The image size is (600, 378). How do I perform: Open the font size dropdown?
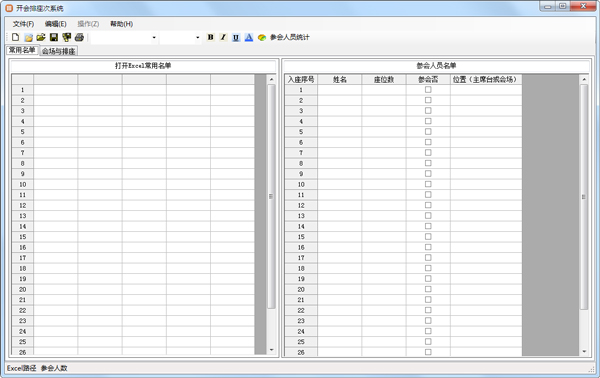point(197,37)
